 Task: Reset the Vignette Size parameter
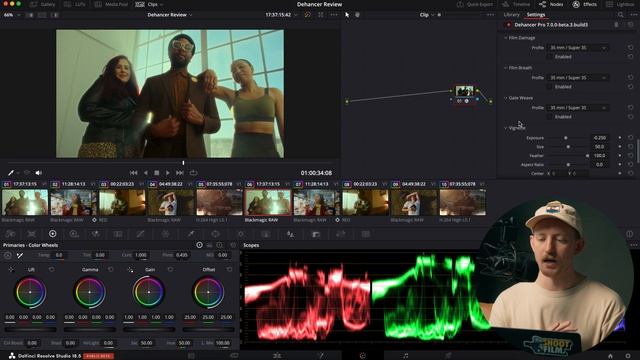click(631, 147)
